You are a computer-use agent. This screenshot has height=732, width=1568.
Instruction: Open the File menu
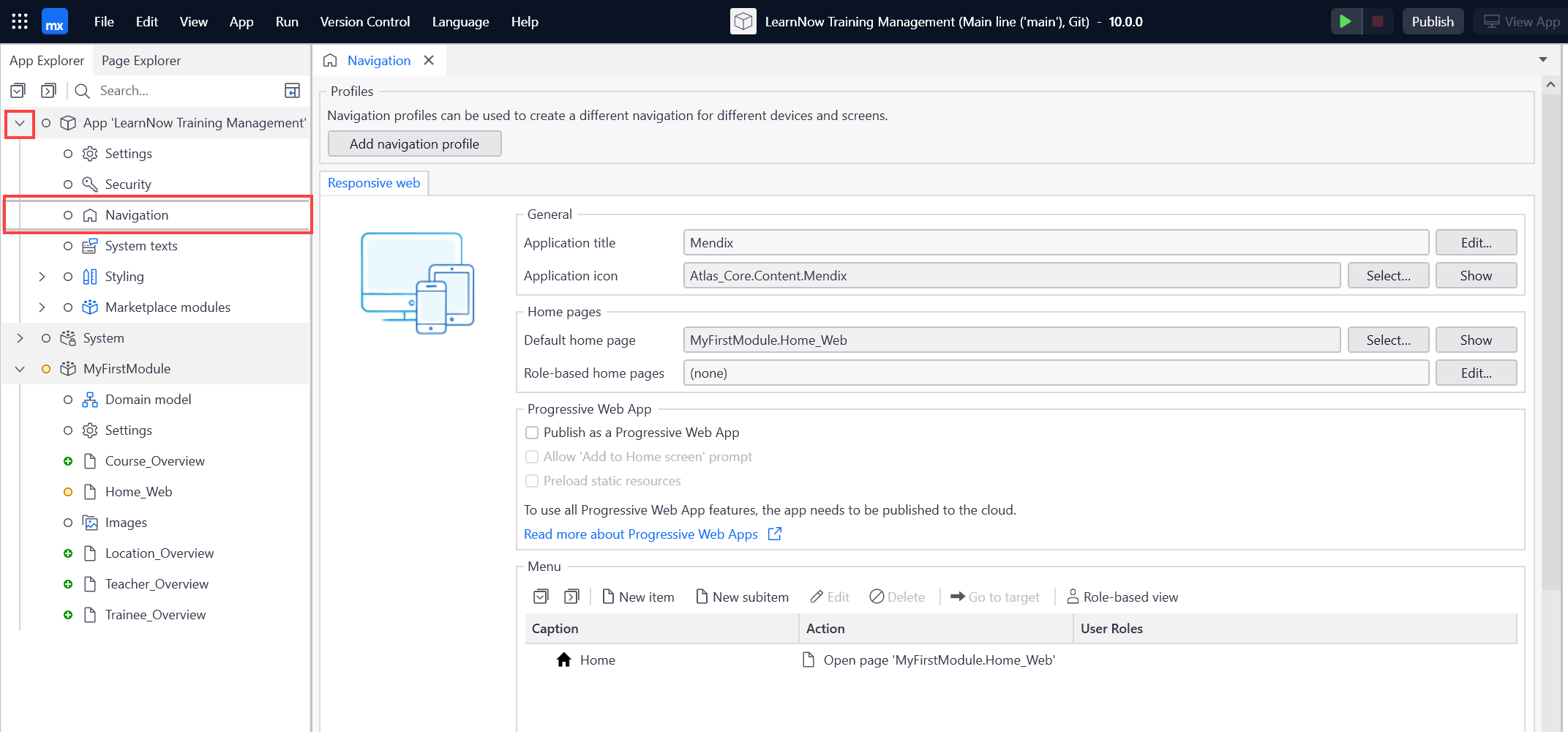104,21
